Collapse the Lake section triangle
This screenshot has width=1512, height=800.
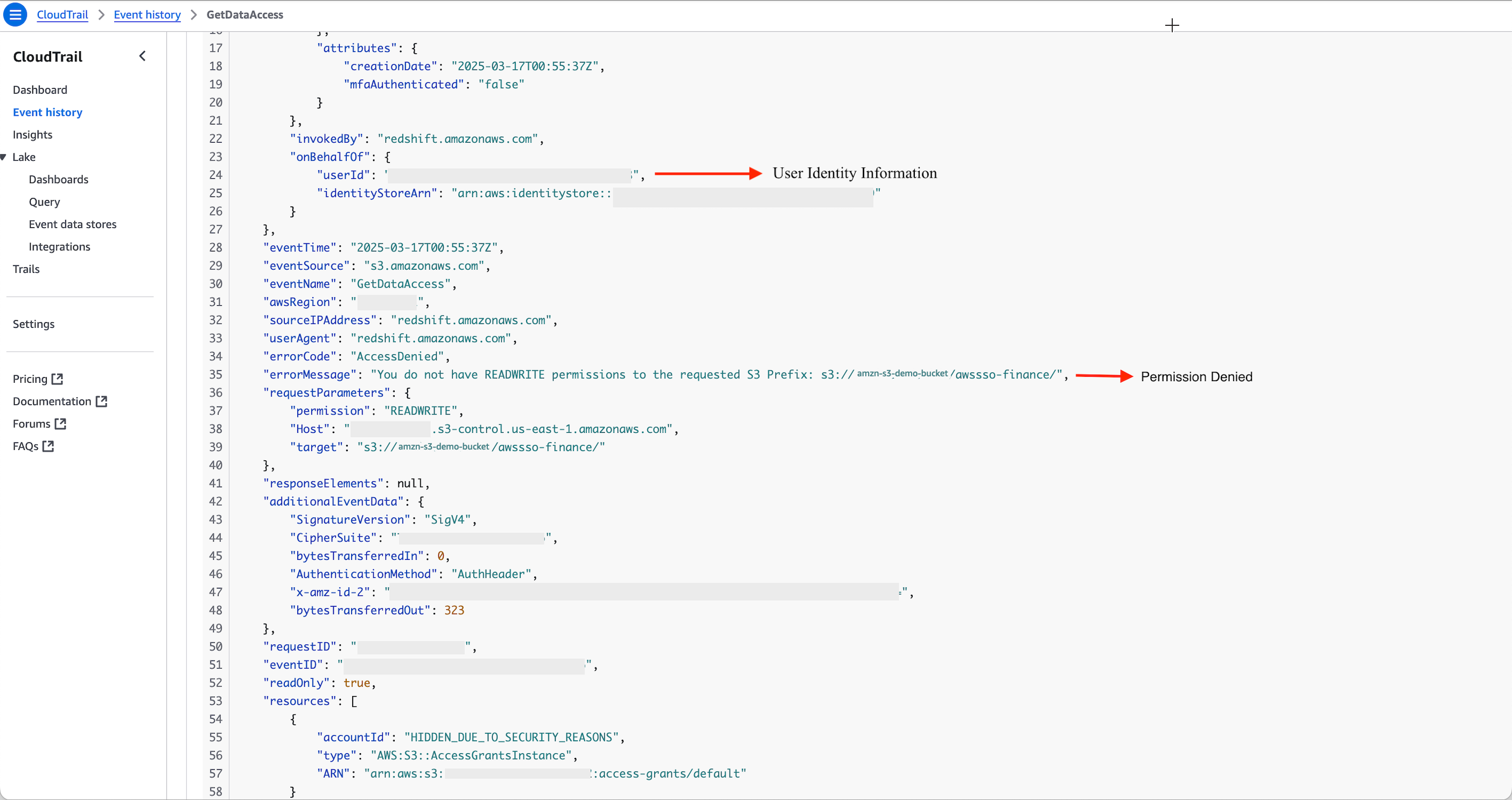pyautogui.click(x=4, y=157)
